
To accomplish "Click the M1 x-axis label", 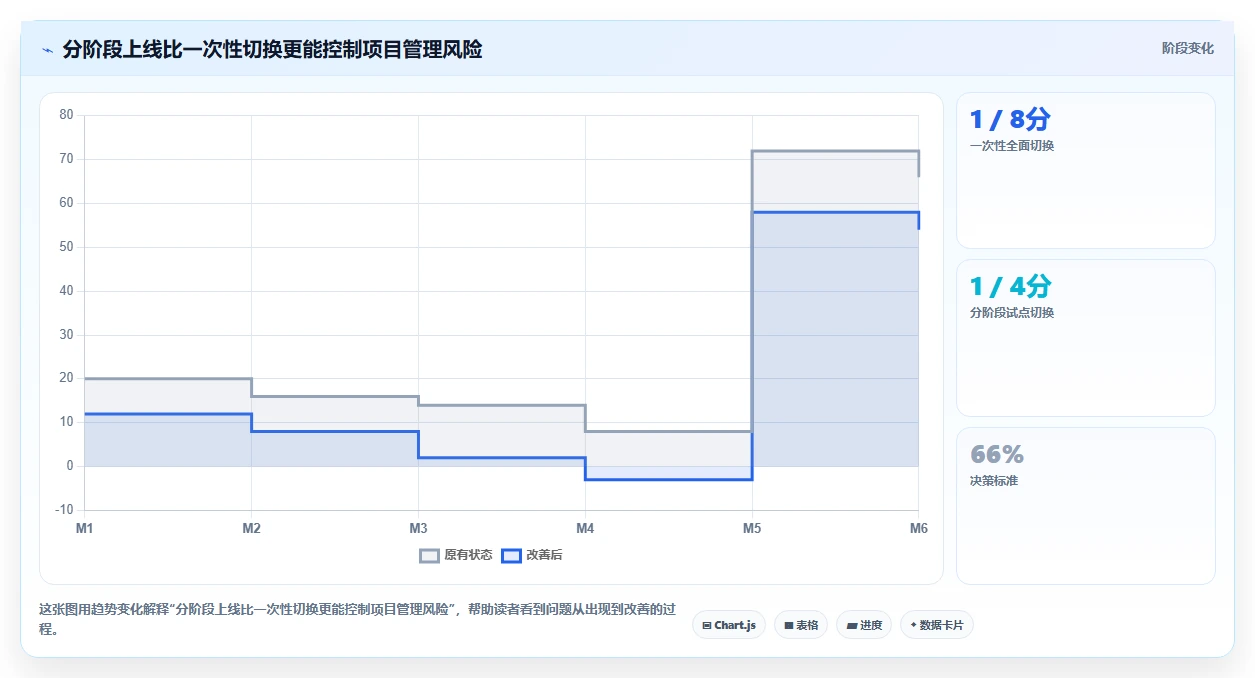I will coord(85,528).
